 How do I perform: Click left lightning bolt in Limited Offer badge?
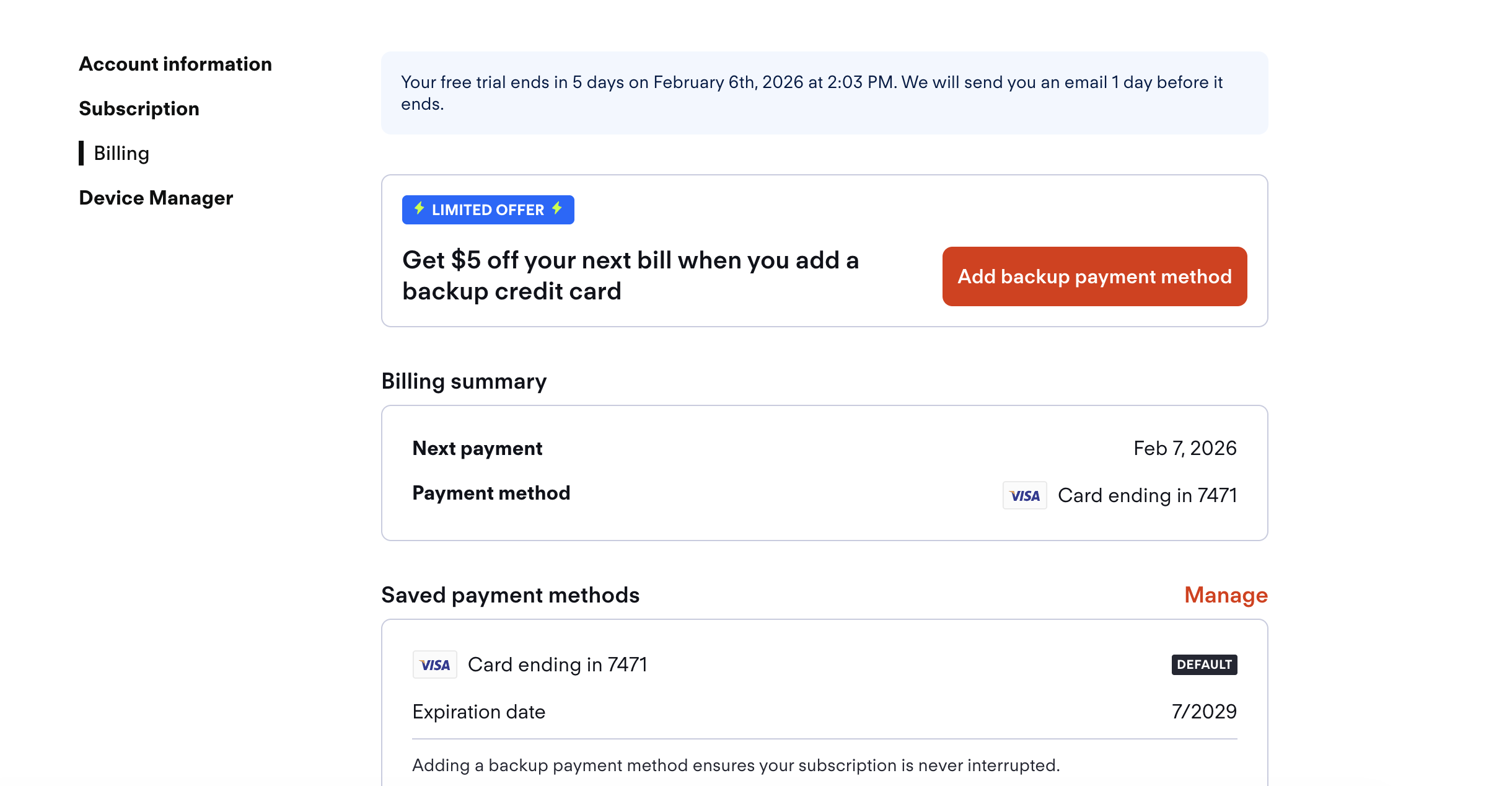[420, 208]
